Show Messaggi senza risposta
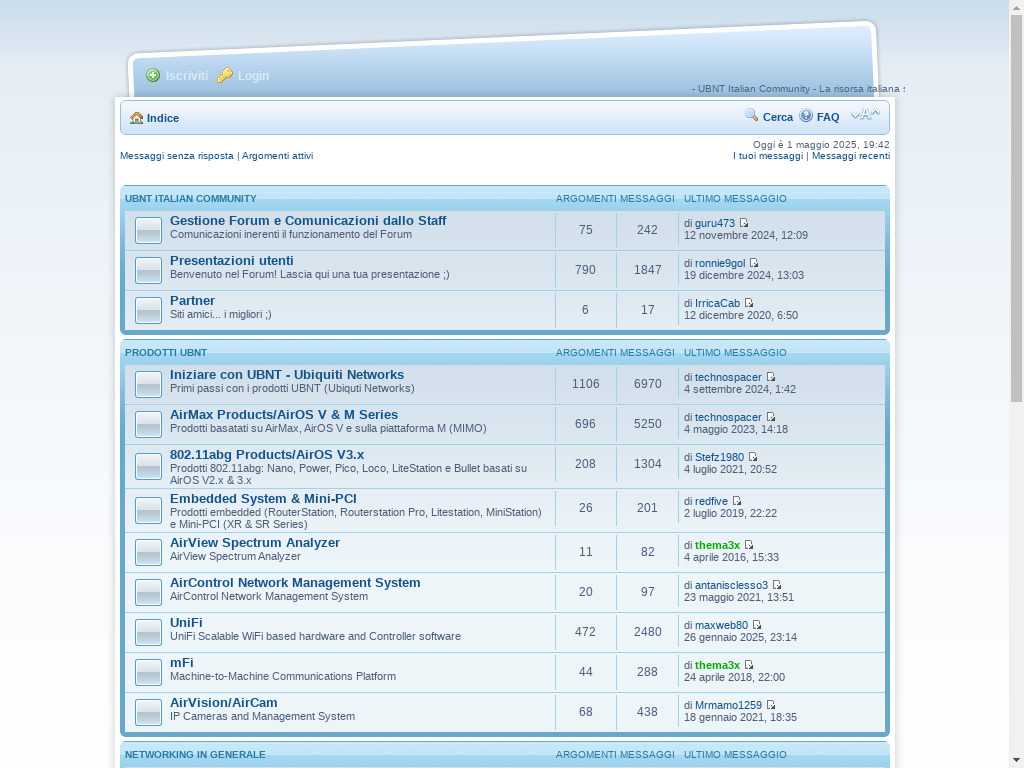The width and height of the screenshot is (1024, 768). (177, 155)
